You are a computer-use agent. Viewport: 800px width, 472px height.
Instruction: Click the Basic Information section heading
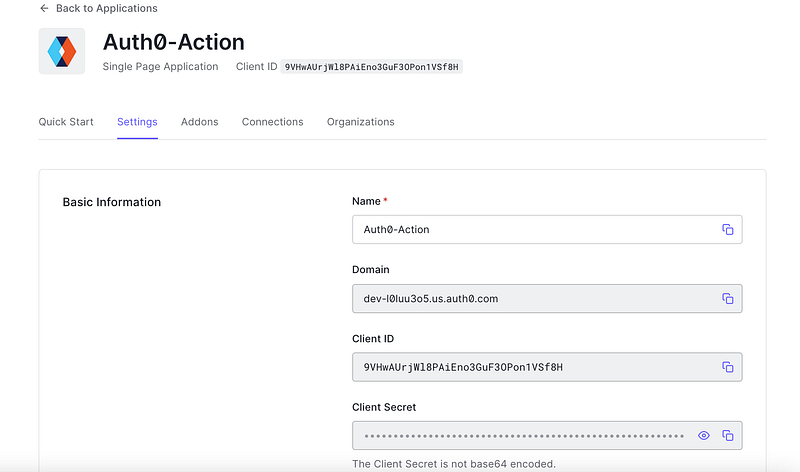click(111, 202)
